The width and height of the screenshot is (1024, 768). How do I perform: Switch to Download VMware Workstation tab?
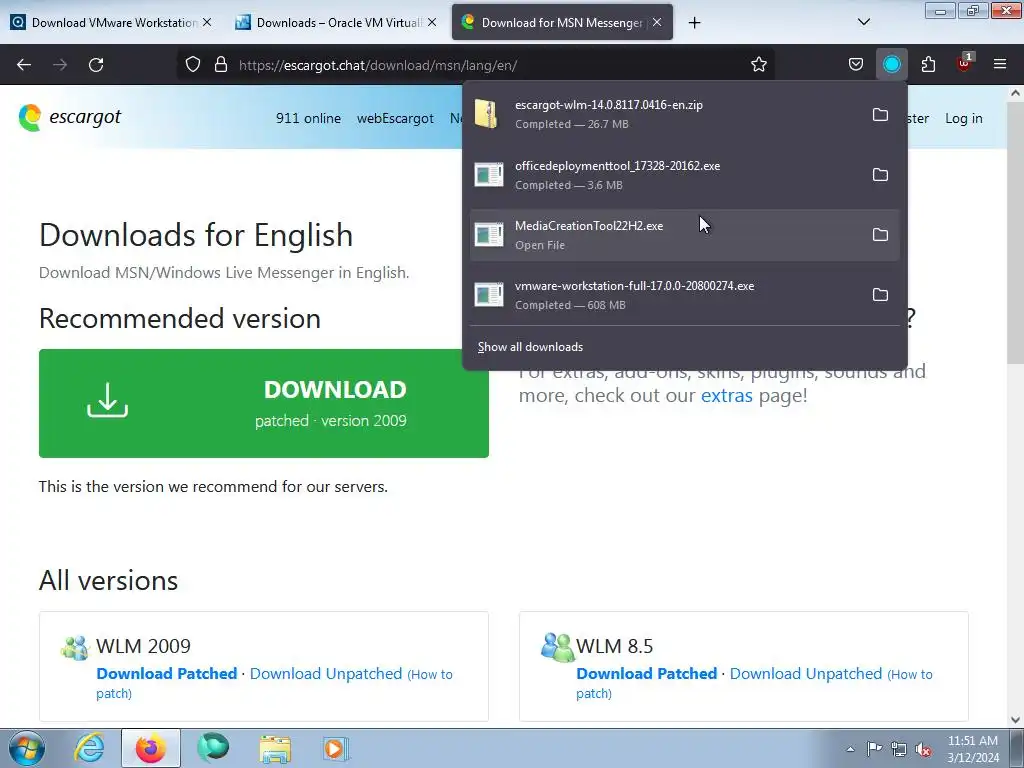click(x=109, y=22)
